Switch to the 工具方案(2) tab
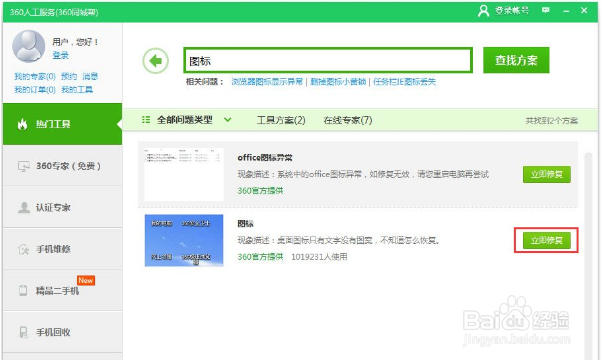This screenshot has width=604, height=360. click(281, 120)
